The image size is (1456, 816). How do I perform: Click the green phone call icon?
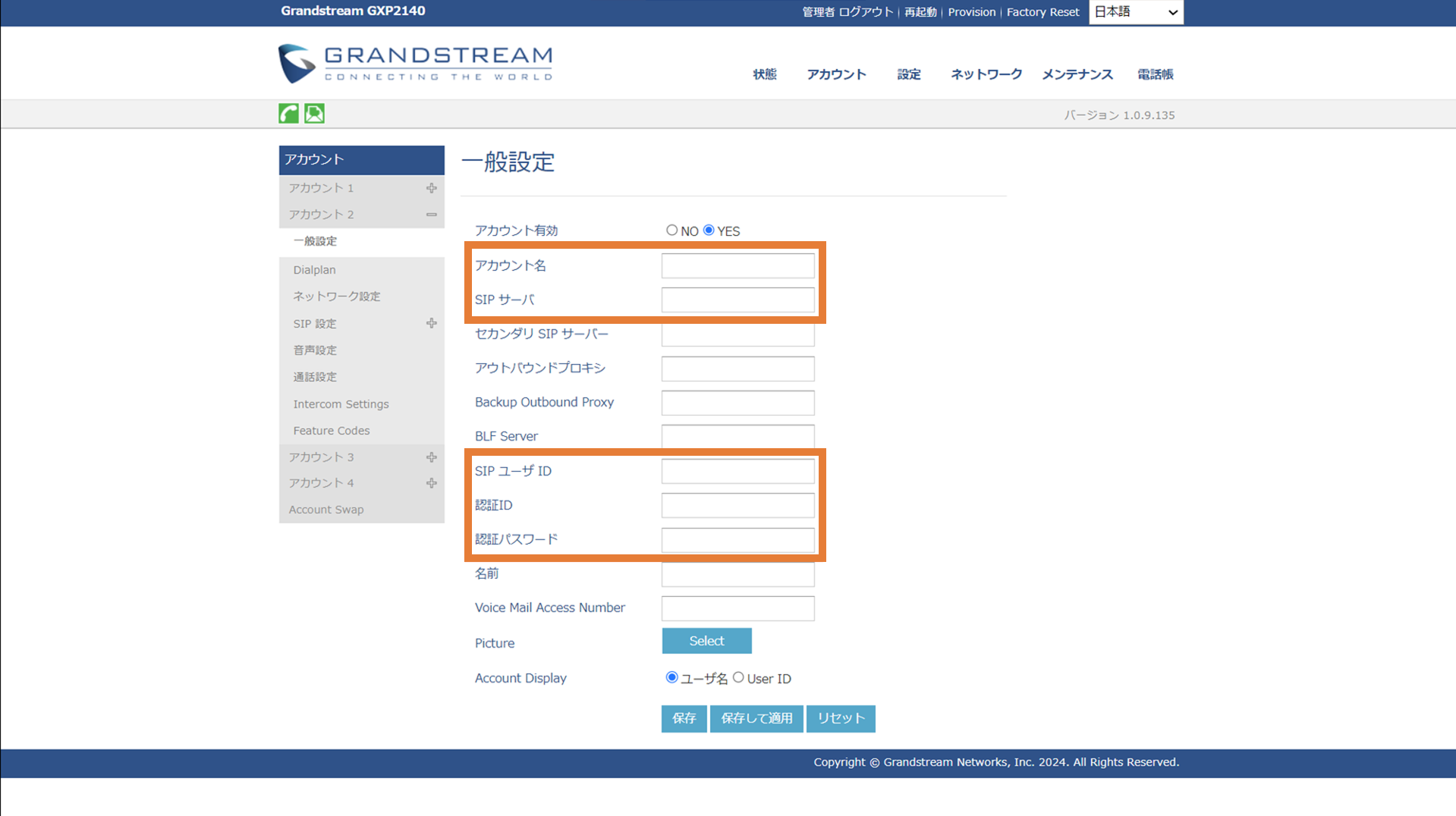click(288, 114)
